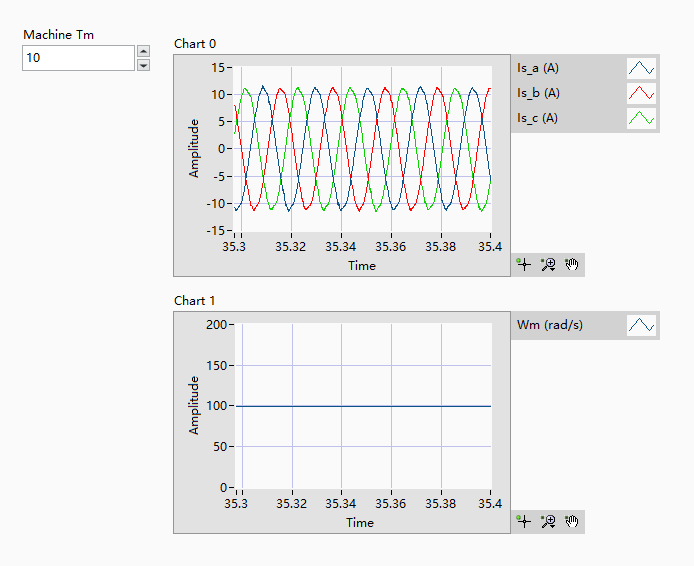Click the Amplitude axis label of Chart 0
The image size is (694, 566).
194,149
